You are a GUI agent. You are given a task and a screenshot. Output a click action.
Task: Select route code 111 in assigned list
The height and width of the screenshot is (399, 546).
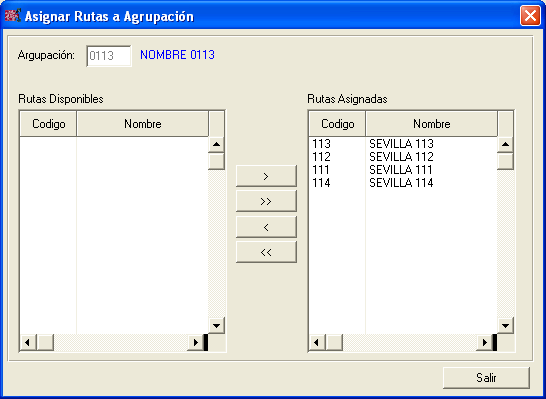[x=321, y=170]
